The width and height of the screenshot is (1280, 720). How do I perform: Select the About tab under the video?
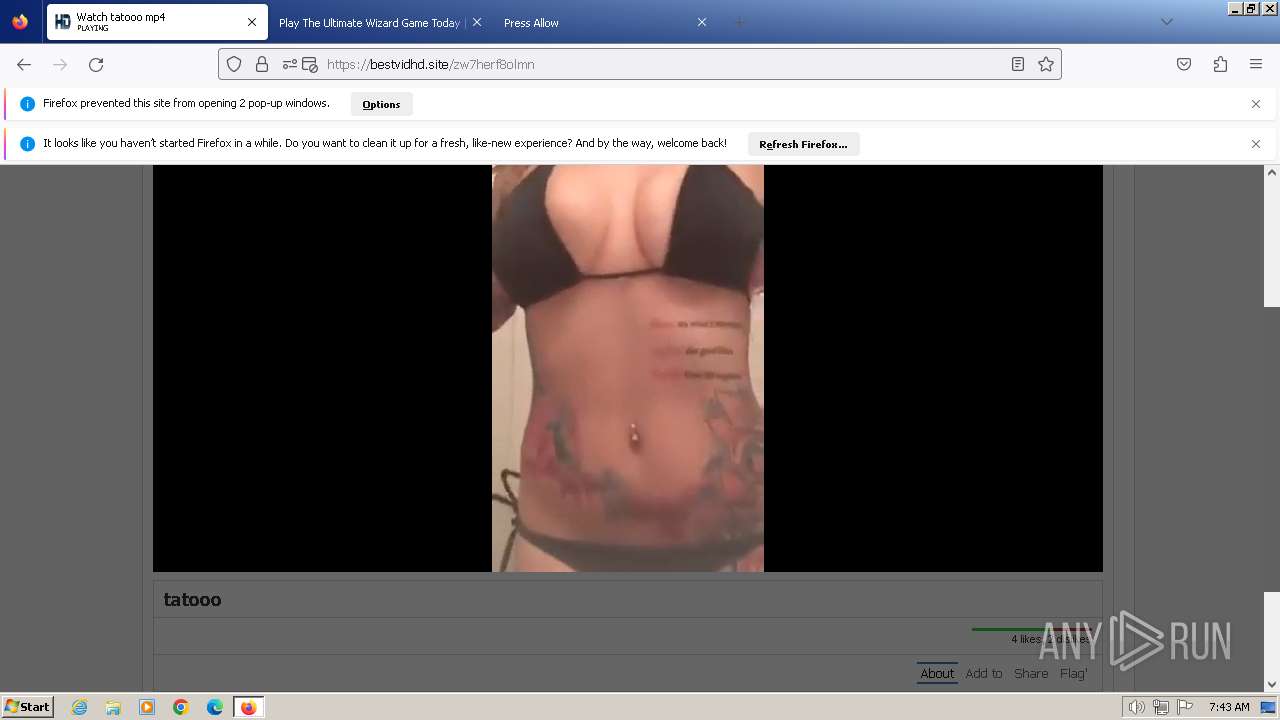coord(937,674)
